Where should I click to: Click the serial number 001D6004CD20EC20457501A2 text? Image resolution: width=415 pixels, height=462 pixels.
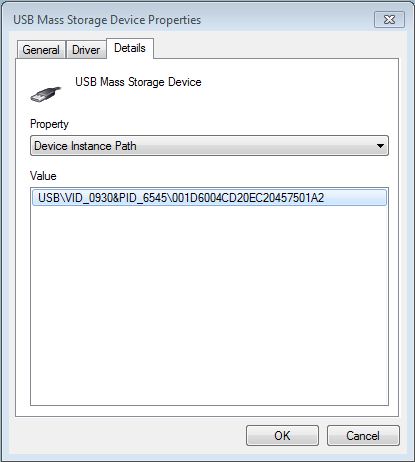point(248,198)
